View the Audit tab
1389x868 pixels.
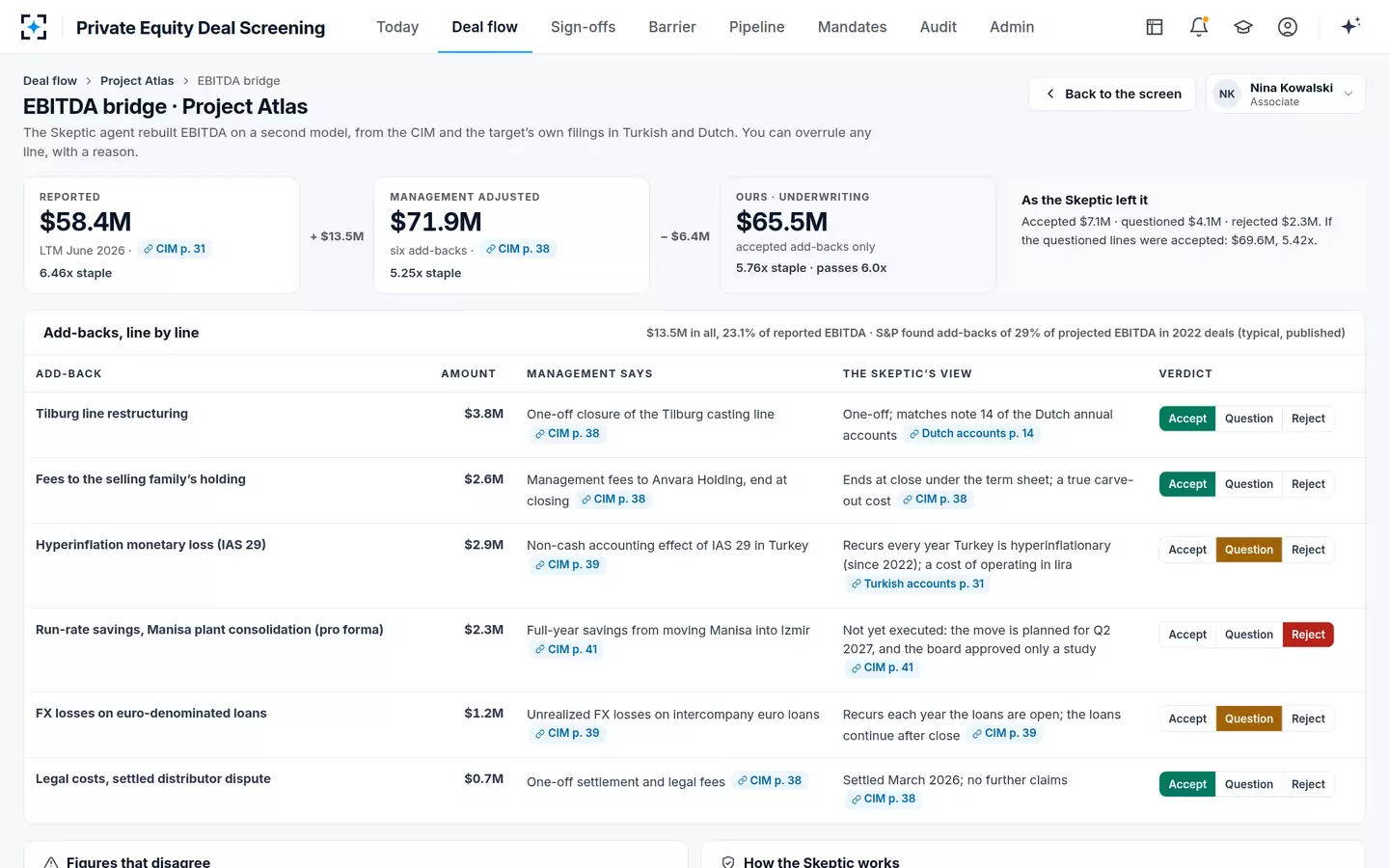[x=939, y=27]
